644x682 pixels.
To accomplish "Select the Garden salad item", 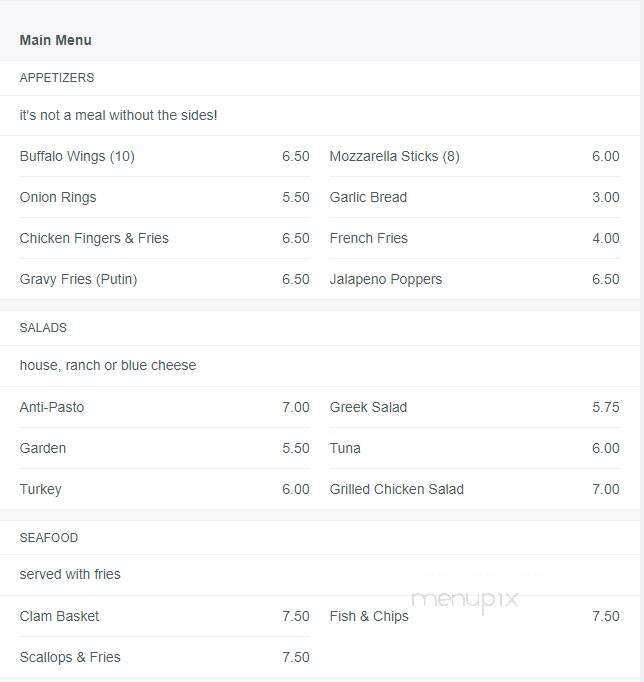I will click(43, 448).
